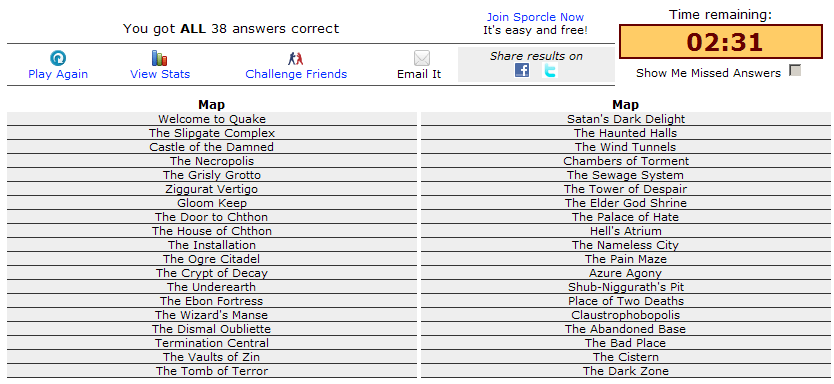
Task: Share results on Twitter icon
Action: (550, 70)
